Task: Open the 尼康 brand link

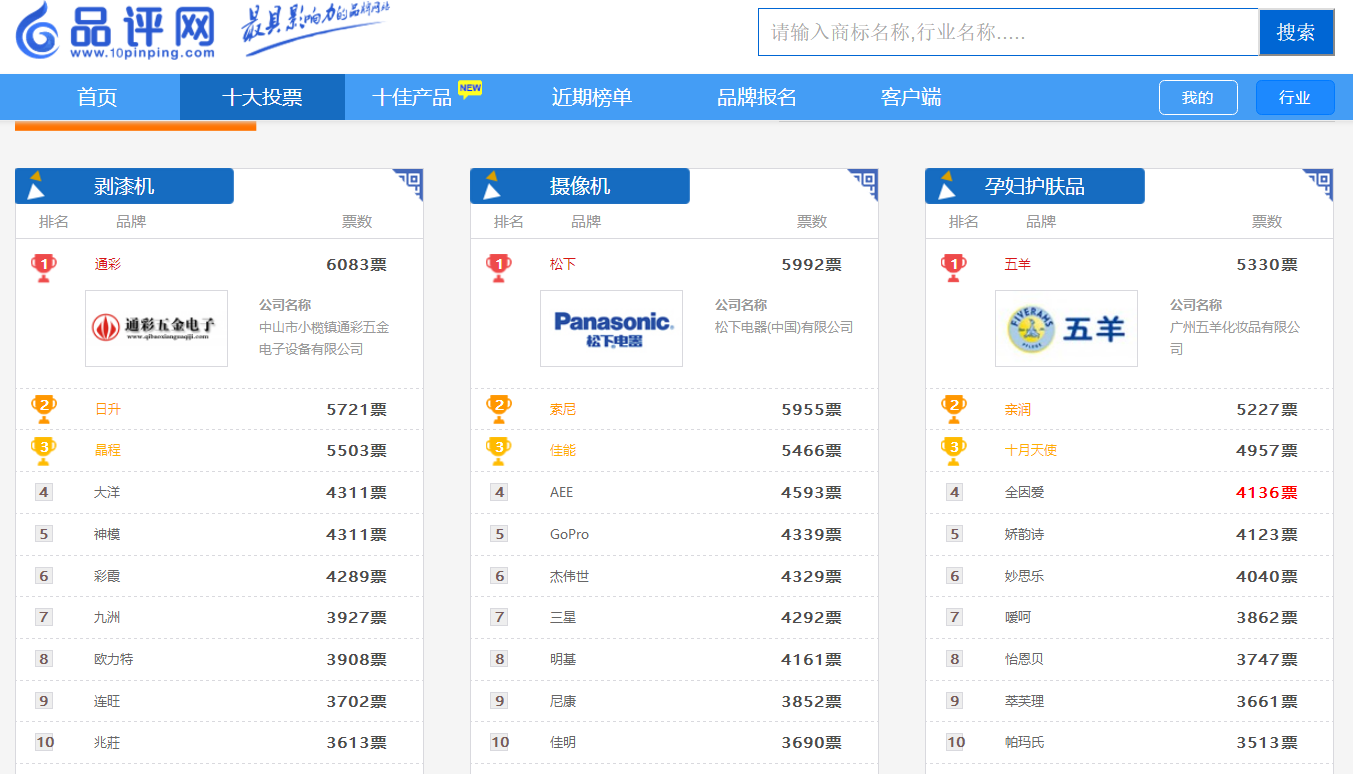Action: [x=563, y=701]
